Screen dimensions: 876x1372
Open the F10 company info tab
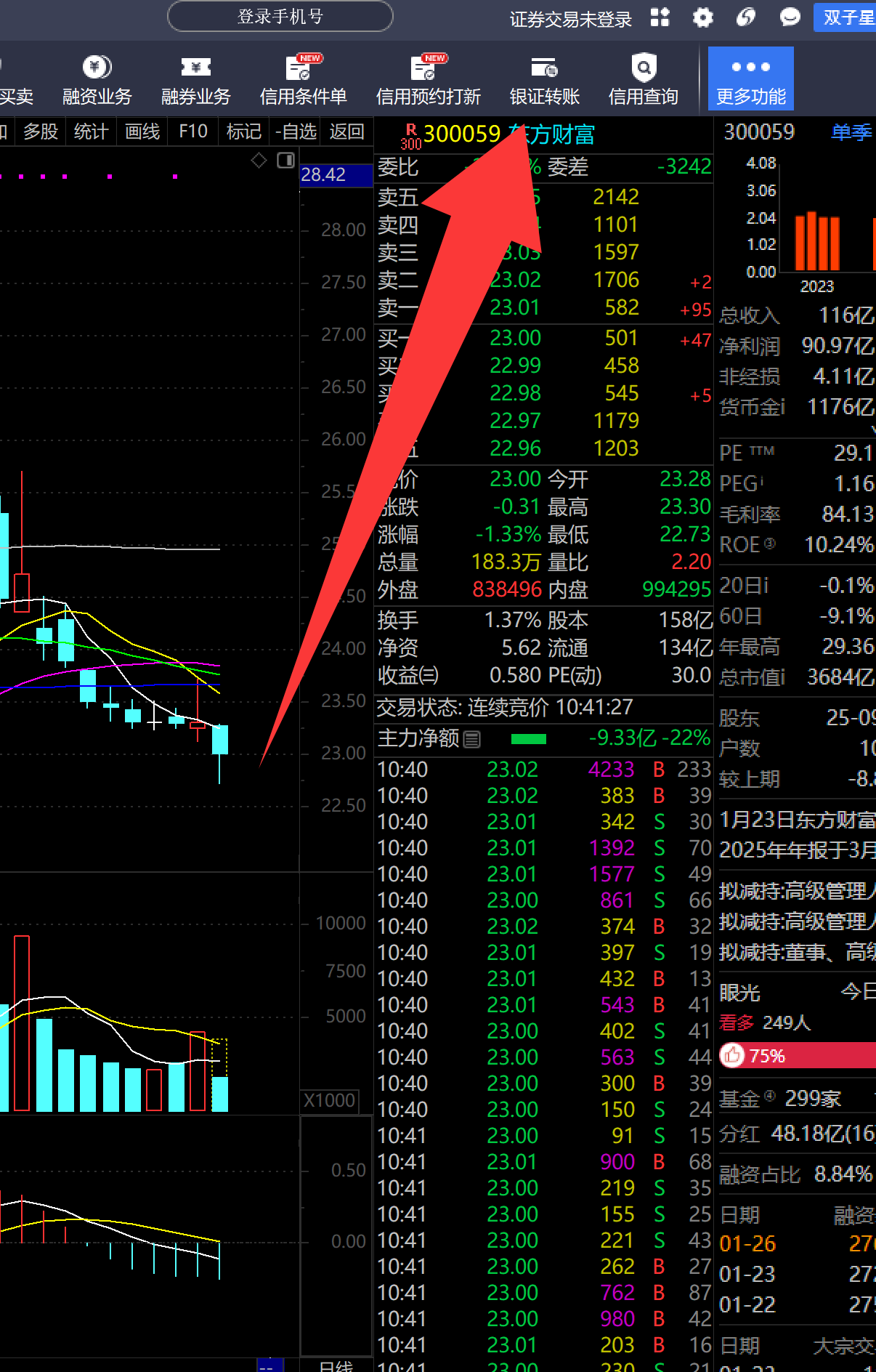[x=193, y=132]
